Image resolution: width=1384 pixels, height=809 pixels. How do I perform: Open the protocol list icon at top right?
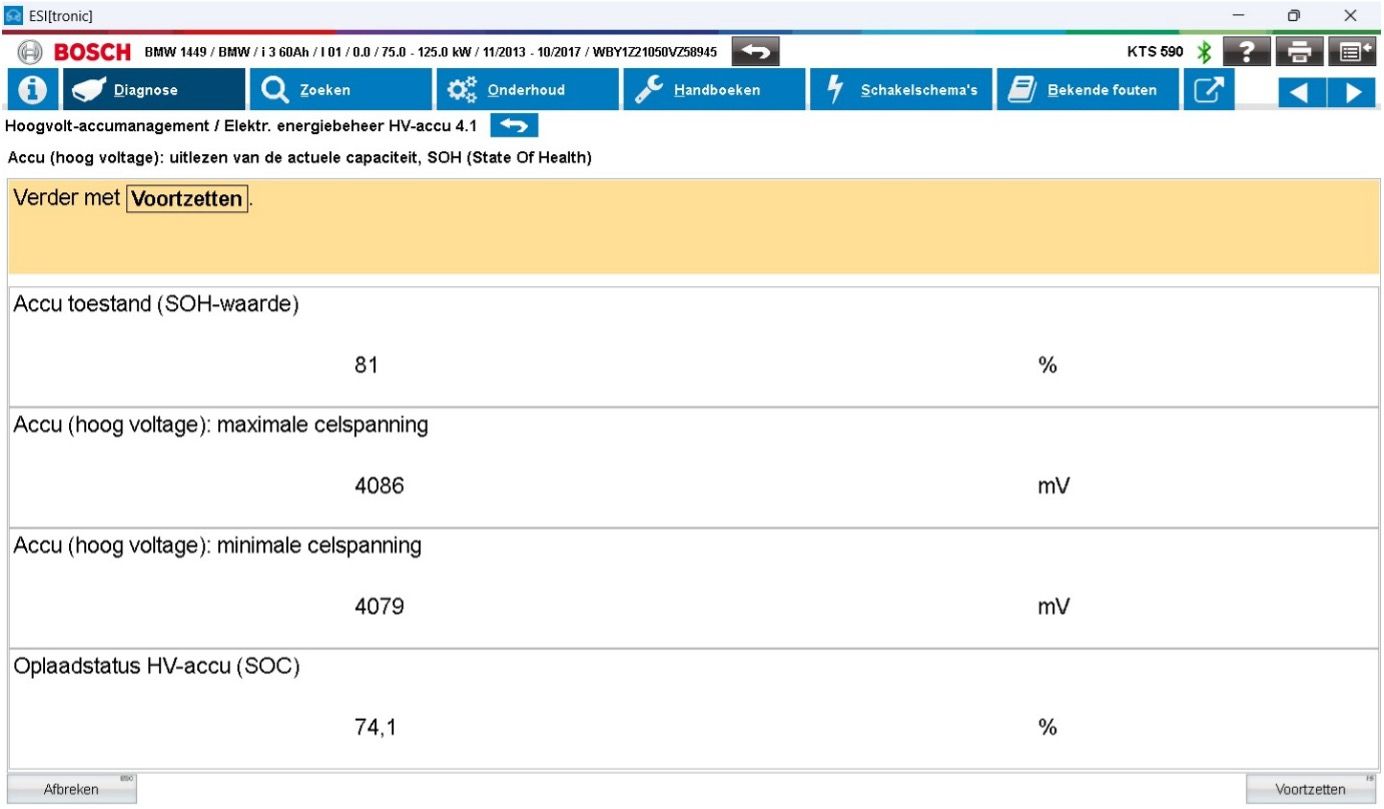[x=1355, y=52]
